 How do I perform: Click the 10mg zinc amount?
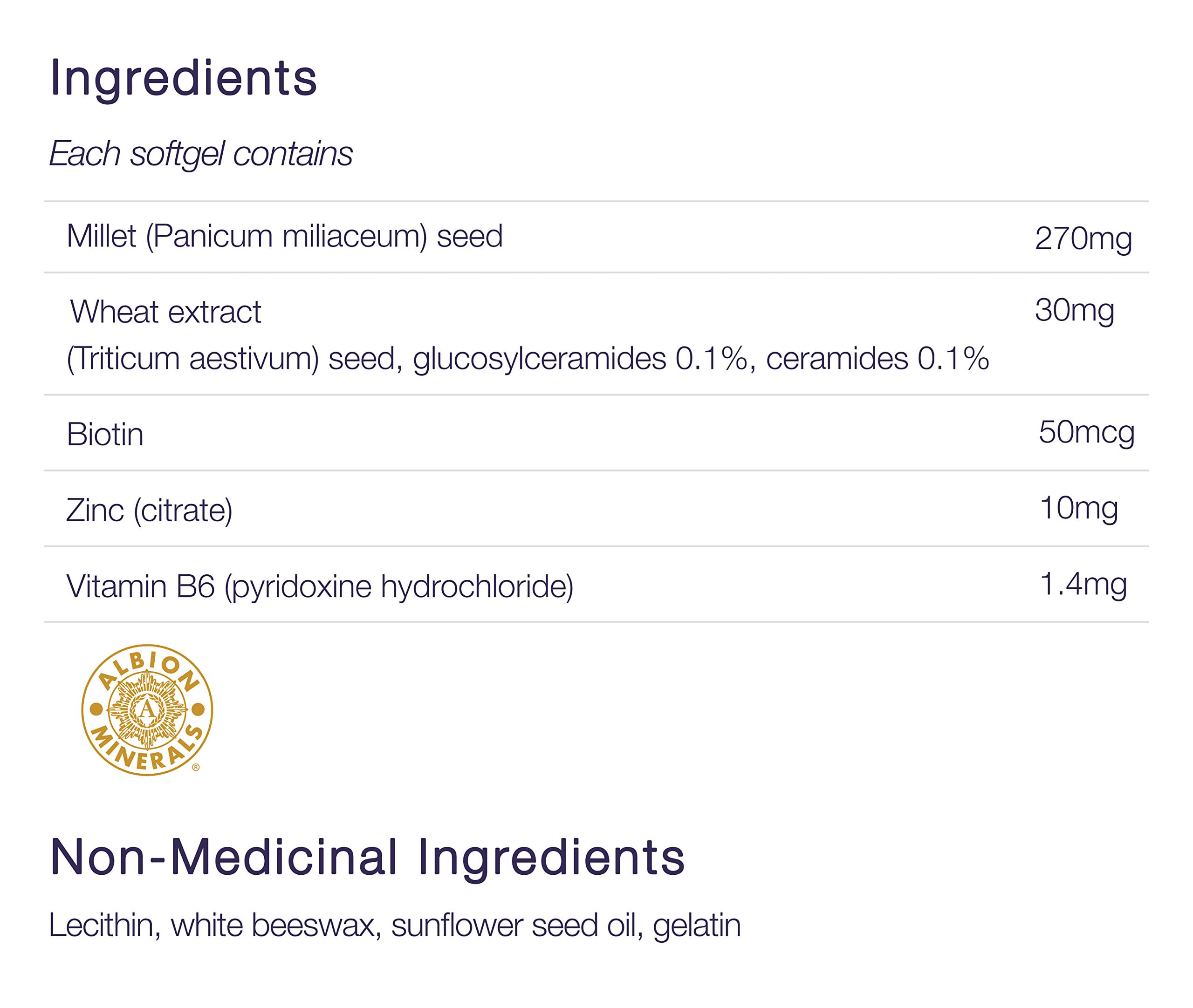[1079, 509]
